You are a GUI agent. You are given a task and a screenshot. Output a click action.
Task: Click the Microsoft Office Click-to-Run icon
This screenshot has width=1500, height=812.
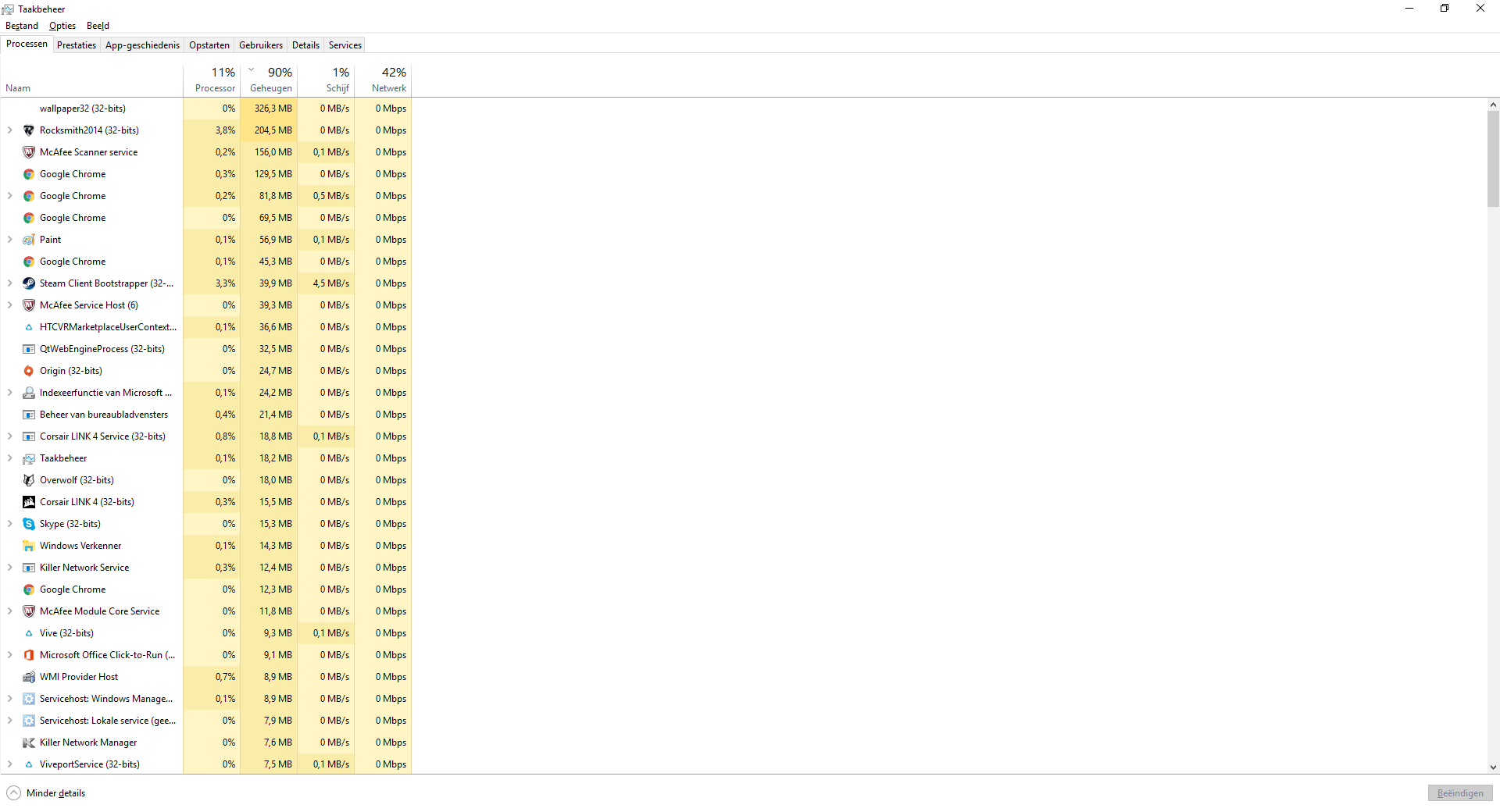click(29, 655)
